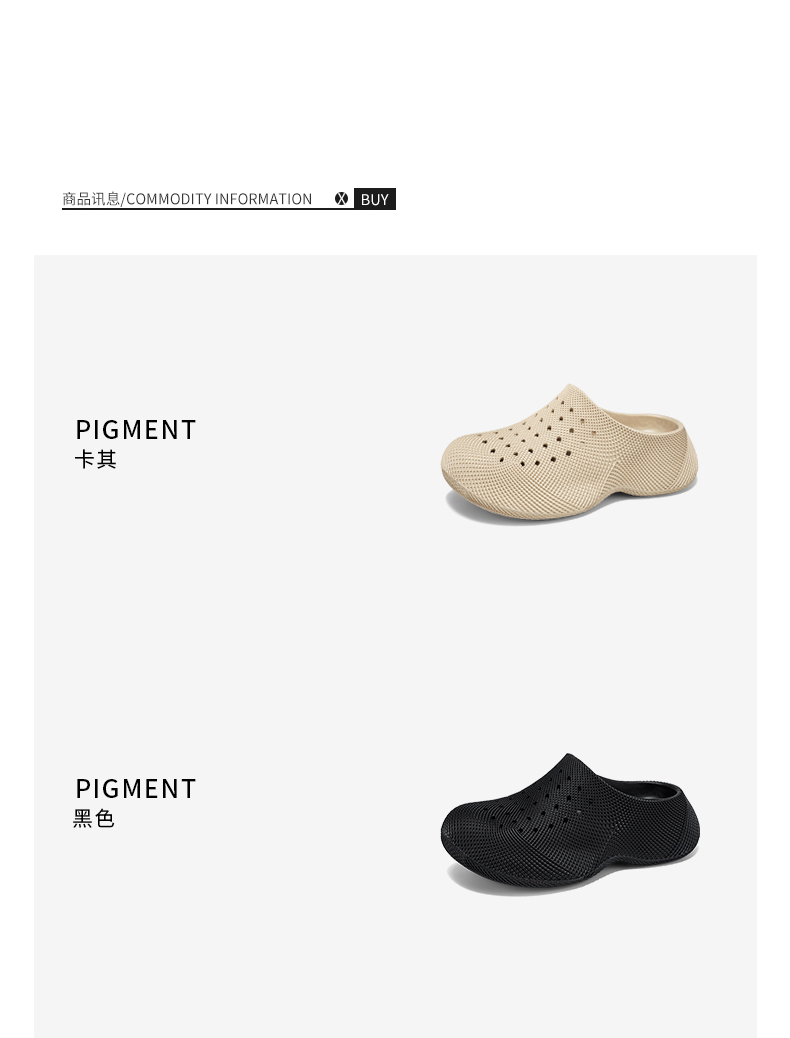Open the black clog product image
790x1038 pixels.
[569, 822]
